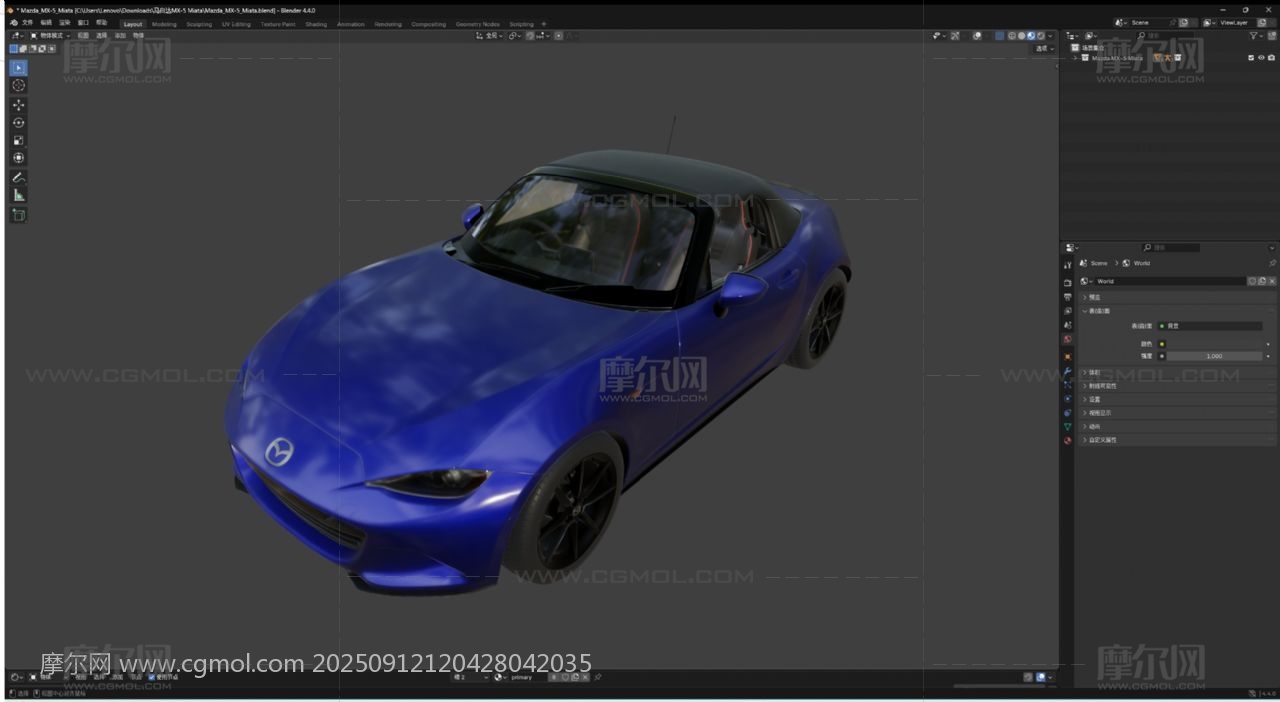Toggle snapping in the viewport header
The width and height of the screenshot is (1280, 702).
pyautogui.click(x=530, y=36)
